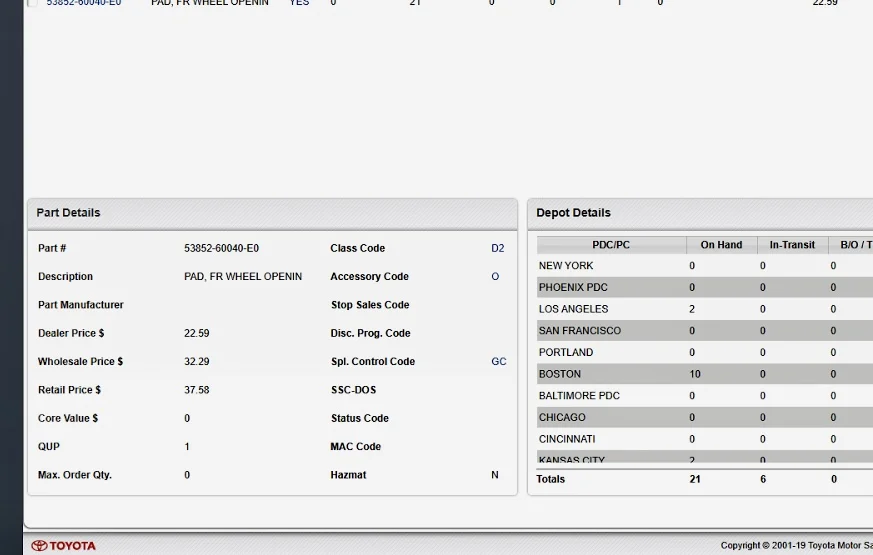The width and height of the screenshot is (873, 555).
Task: Click the Toyota logo in the footer
Action: click(64, 546)
